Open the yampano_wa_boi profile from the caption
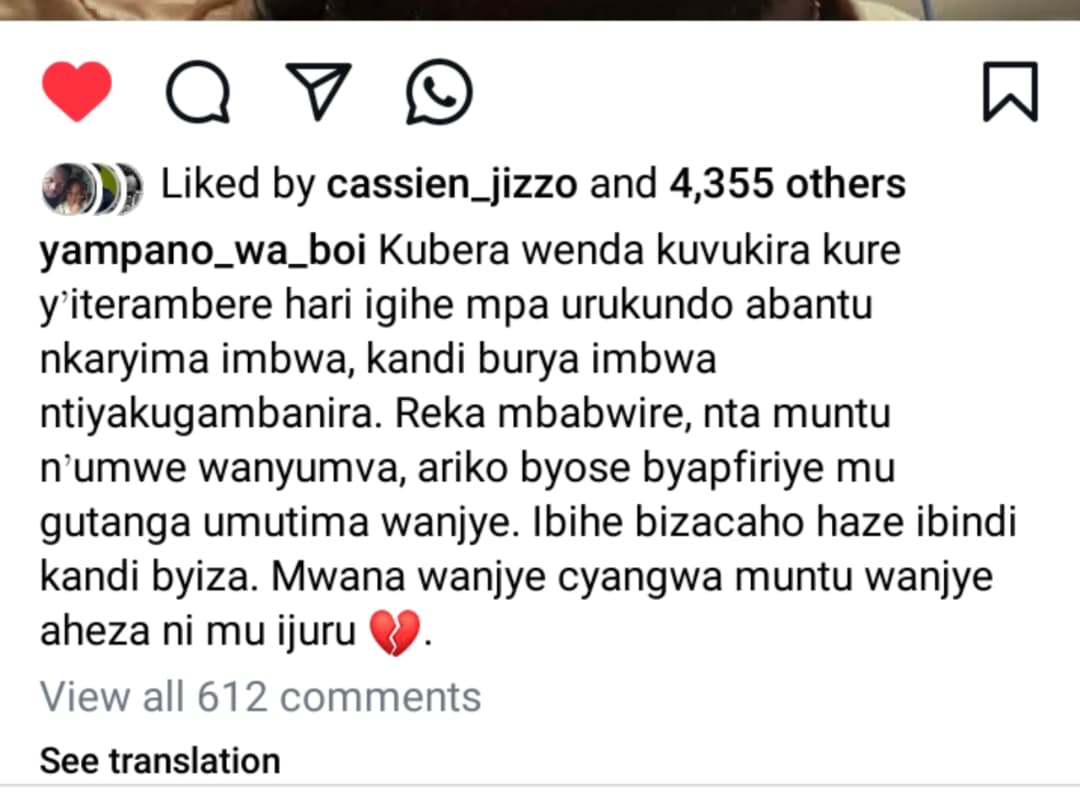 (x=203, y=251)
